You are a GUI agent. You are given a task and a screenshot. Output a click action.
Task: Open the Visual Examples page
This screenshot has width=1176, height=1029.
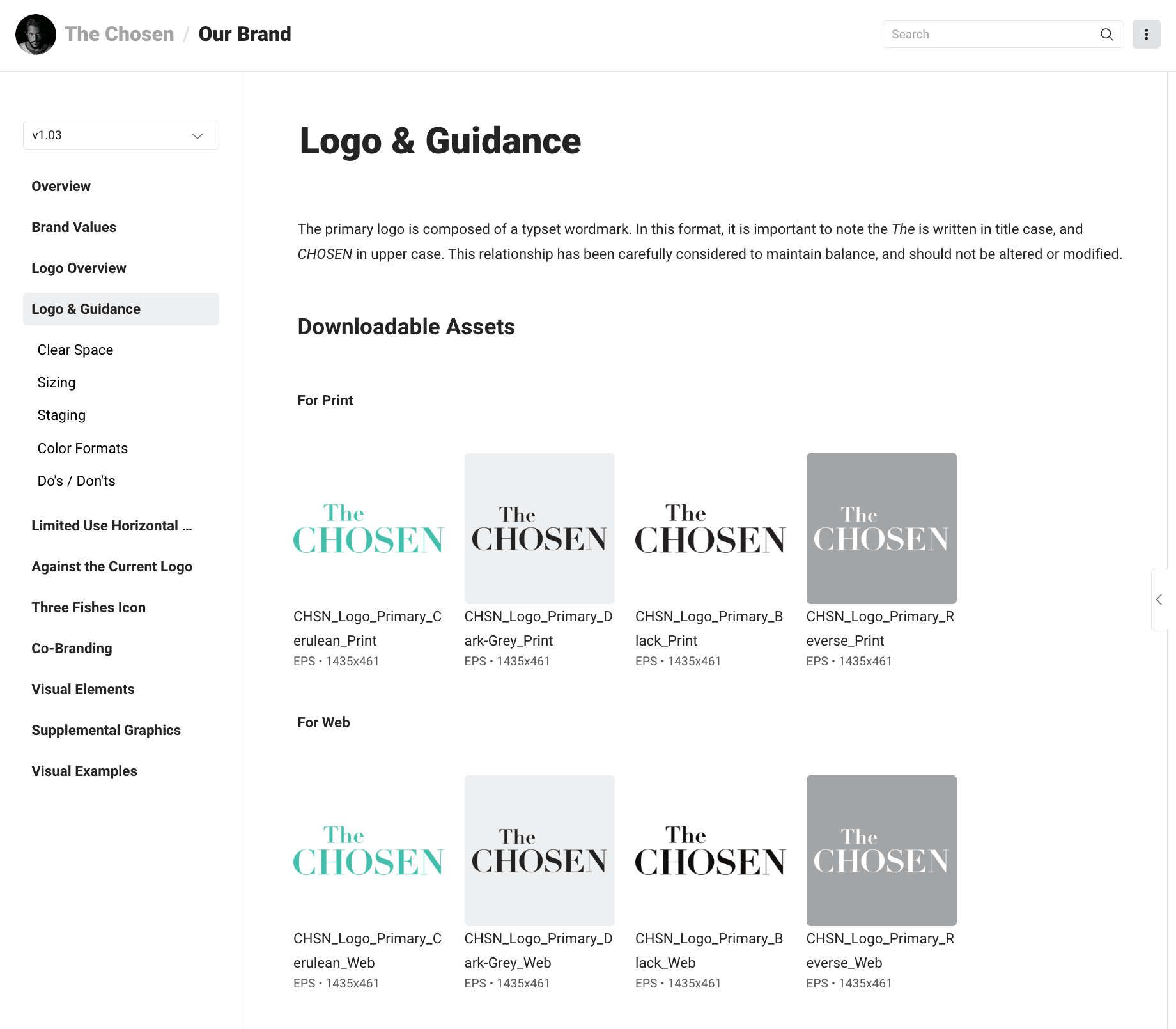[84, 771]
